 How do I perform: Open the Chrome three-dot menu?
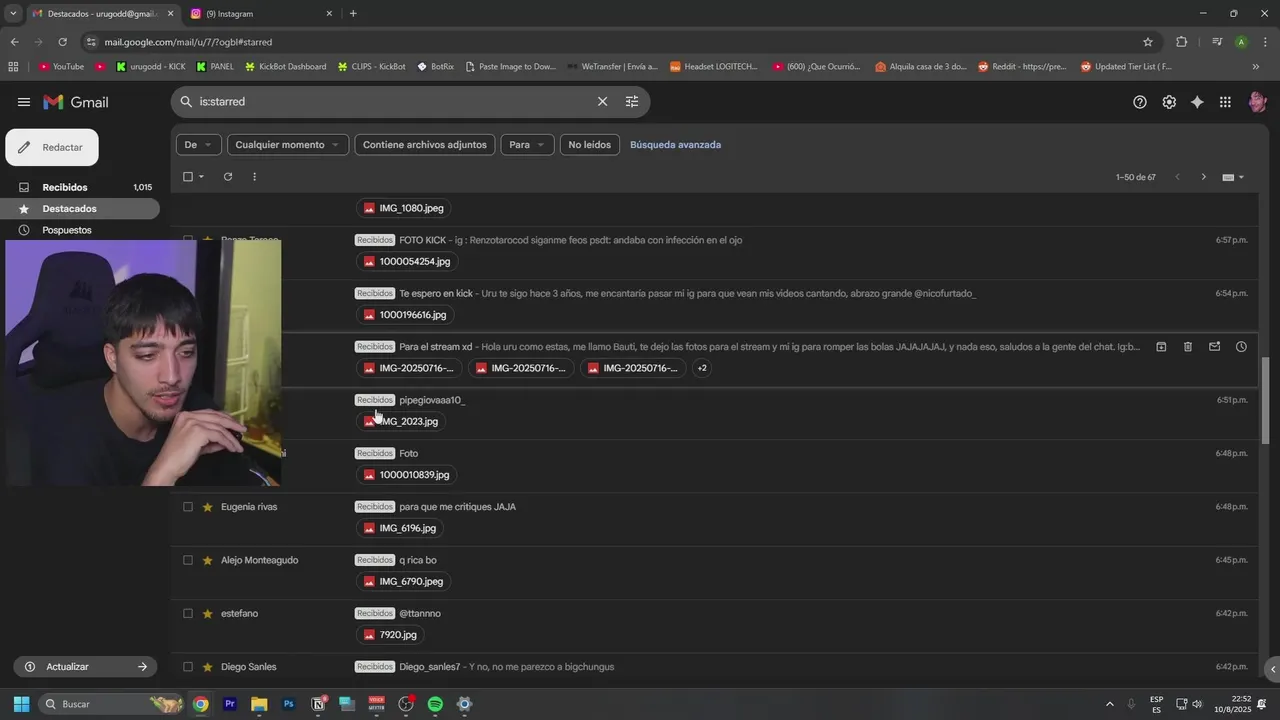point(1265,42)
